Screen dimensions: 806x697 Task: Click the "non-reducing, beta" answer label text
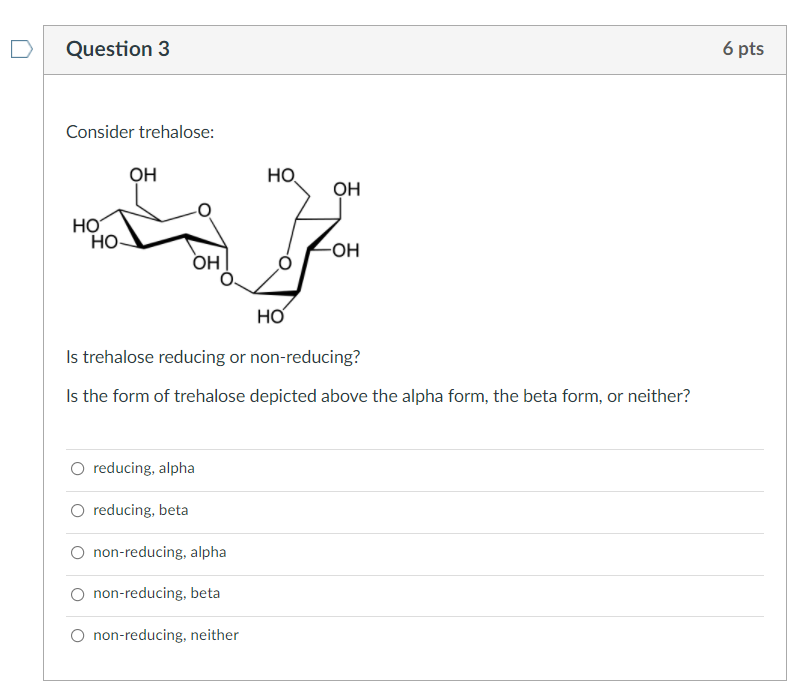[x=156, y=593]
